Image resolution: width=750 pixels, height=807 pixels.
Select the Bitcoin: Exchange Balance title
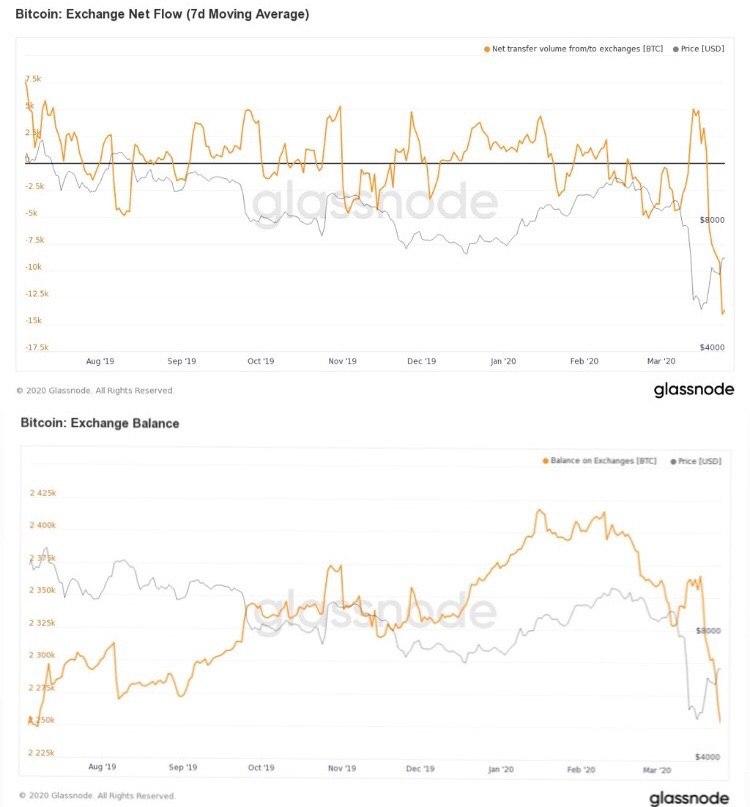point(100,423)
